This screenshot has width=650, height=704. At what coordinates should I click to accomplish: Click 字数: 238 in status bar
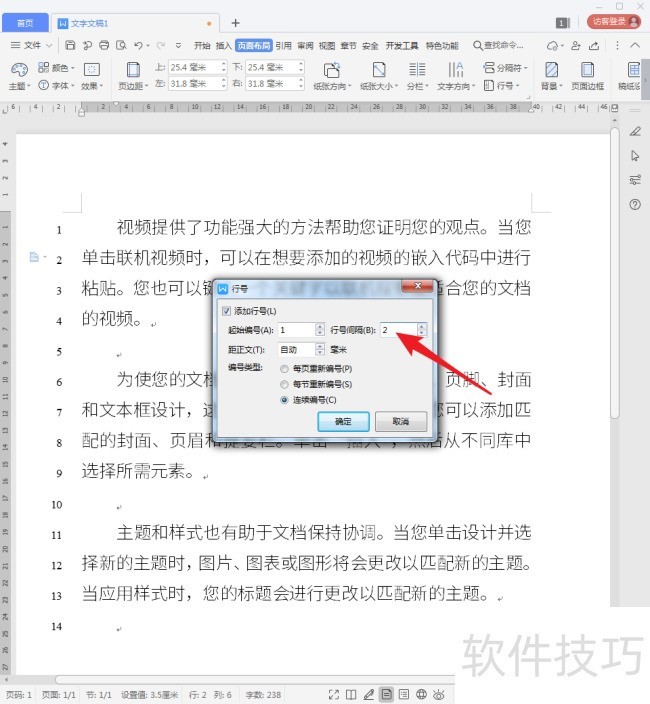263,695
